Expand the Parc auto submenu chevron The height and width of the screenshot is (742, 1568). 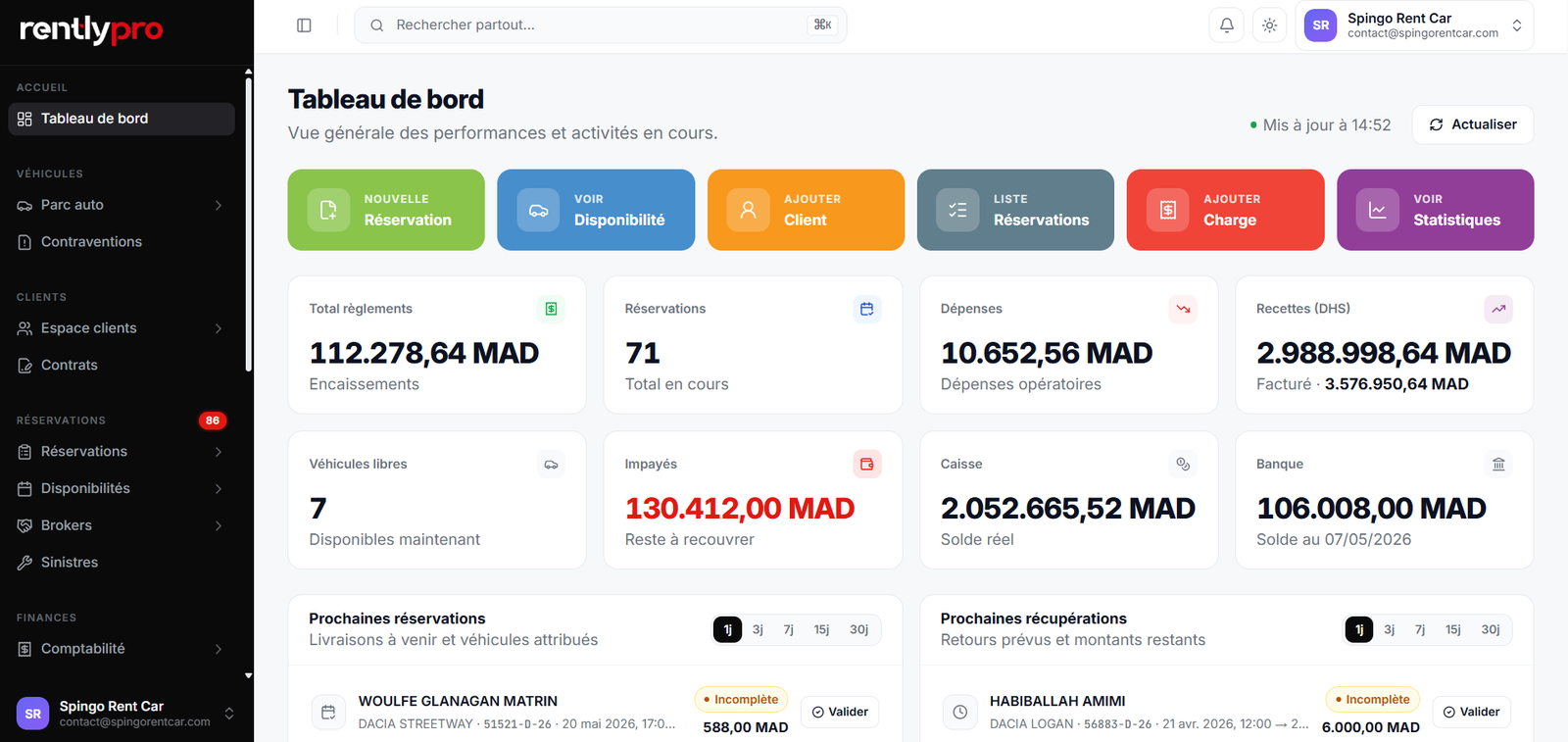219,205
